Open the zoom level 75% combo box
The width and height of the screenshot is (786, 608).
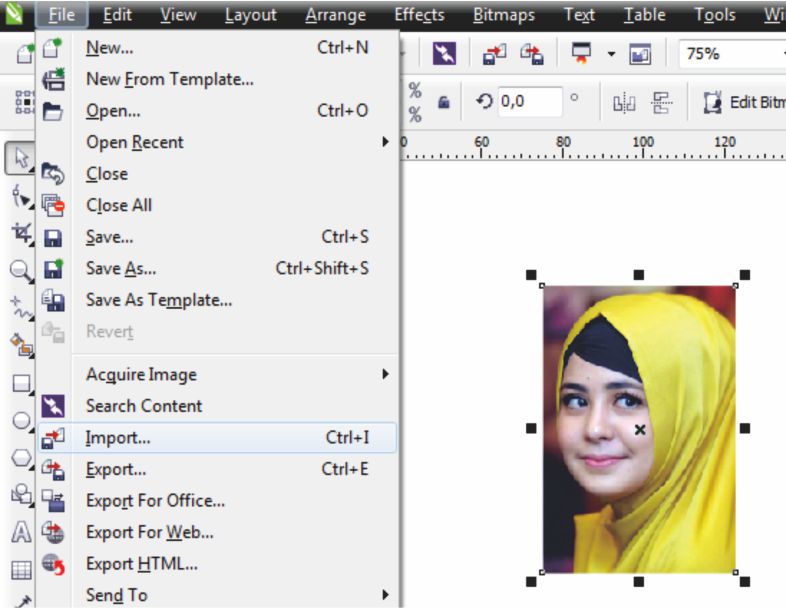click(x=732, y=54)
